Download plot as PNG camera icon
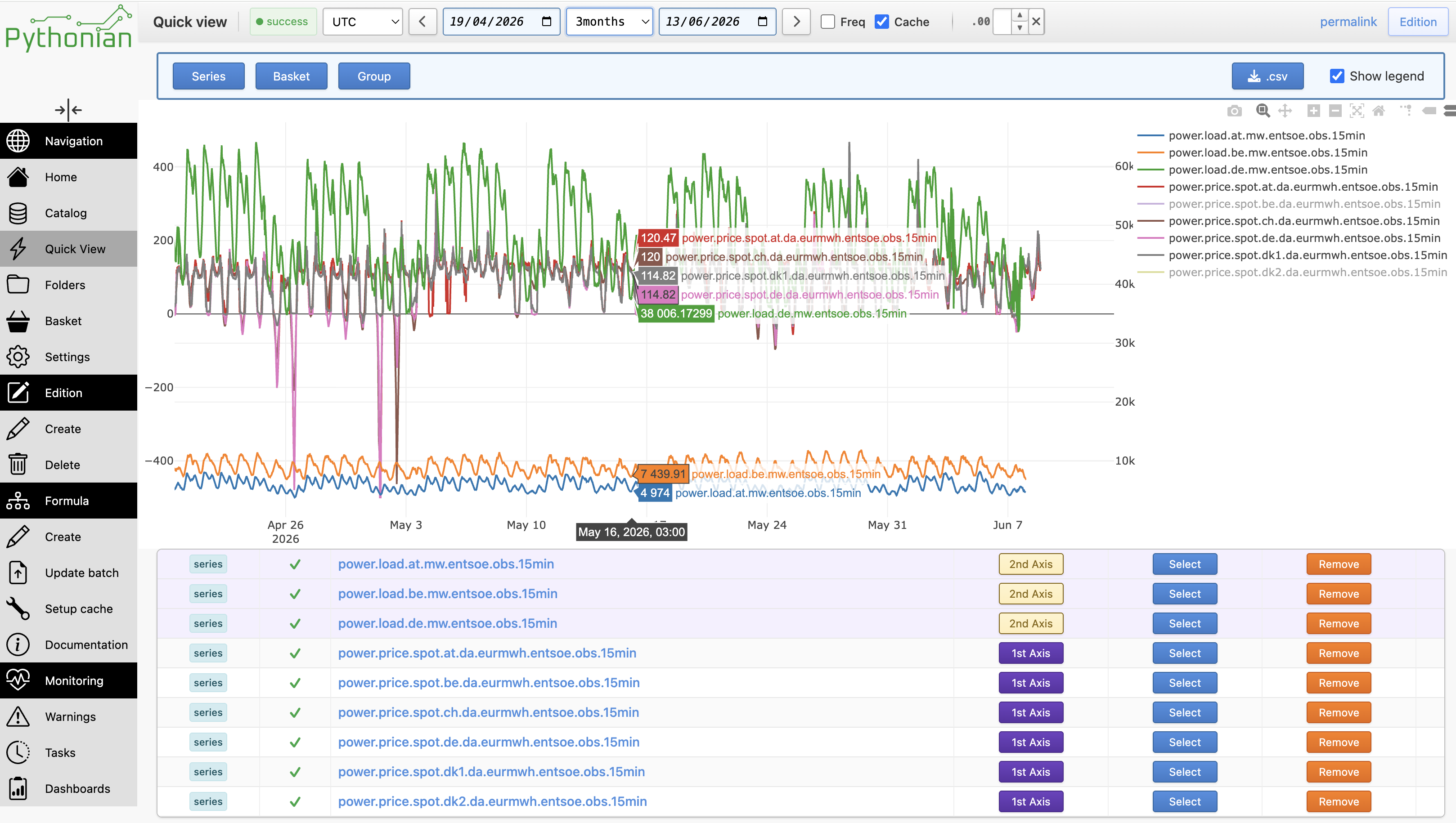Image resolution: width=1456 pixels, height=823 pixels. click(x=1234, y=111)
